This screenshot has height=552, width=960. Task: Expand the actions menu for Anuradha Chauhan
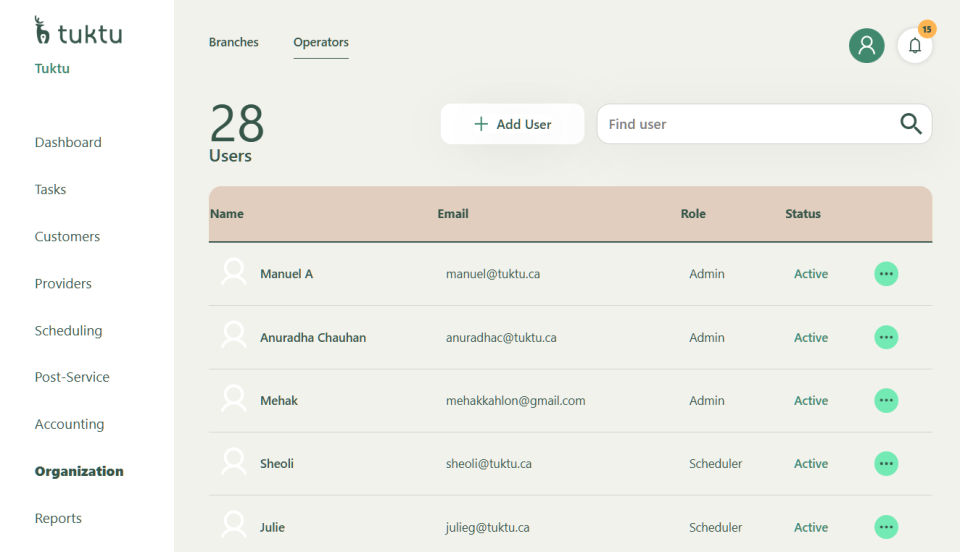[x=885, y=338]
